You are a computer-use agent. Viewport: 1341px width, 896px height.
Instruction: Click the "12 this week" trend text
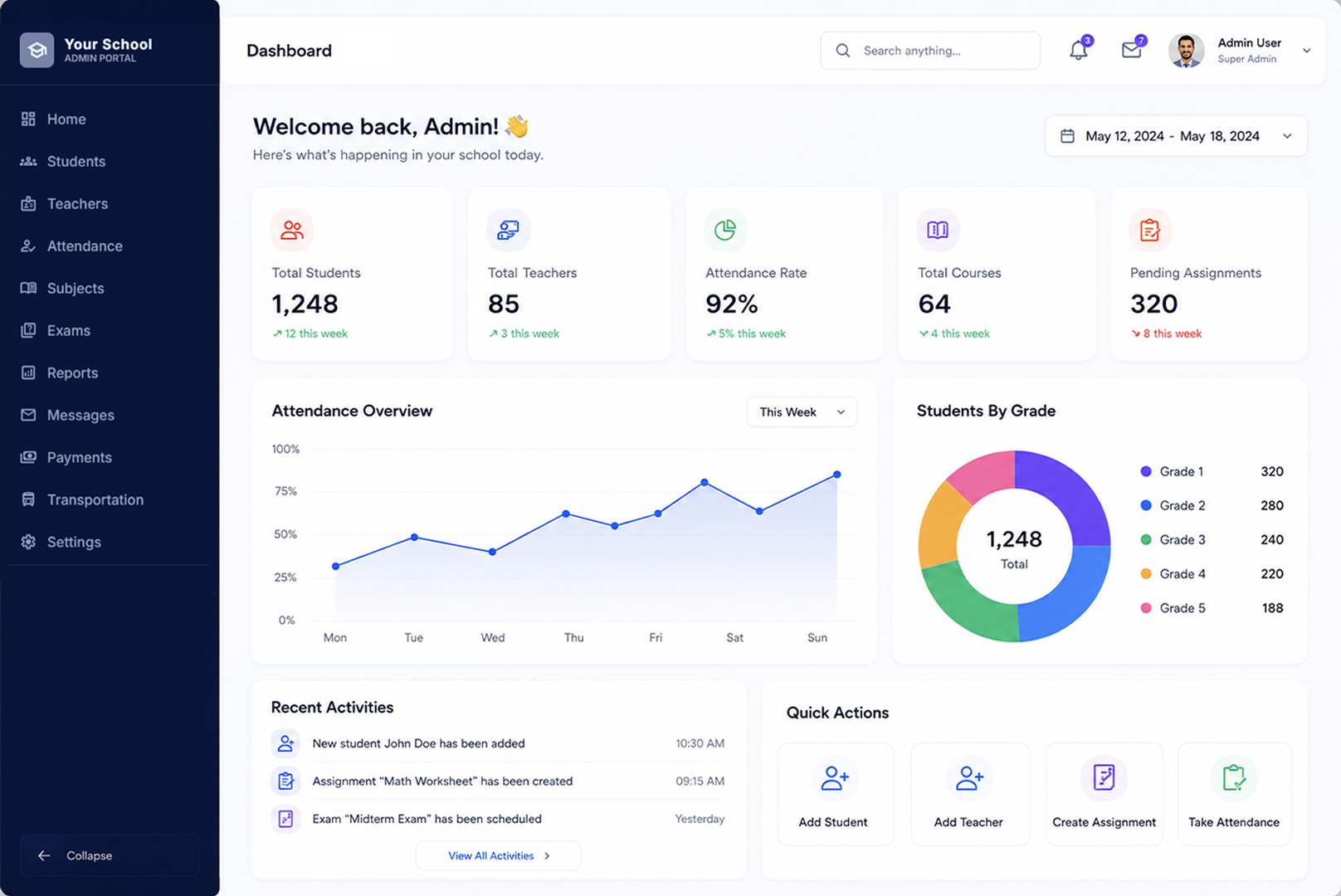pyautogui.click(x=316, y=334)
